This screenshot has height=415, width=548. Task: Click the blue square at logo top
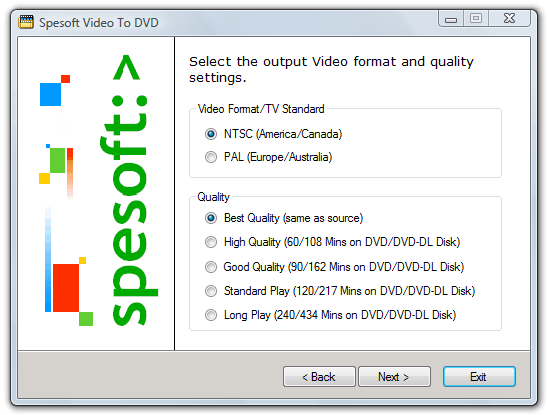tap(50, 94)
